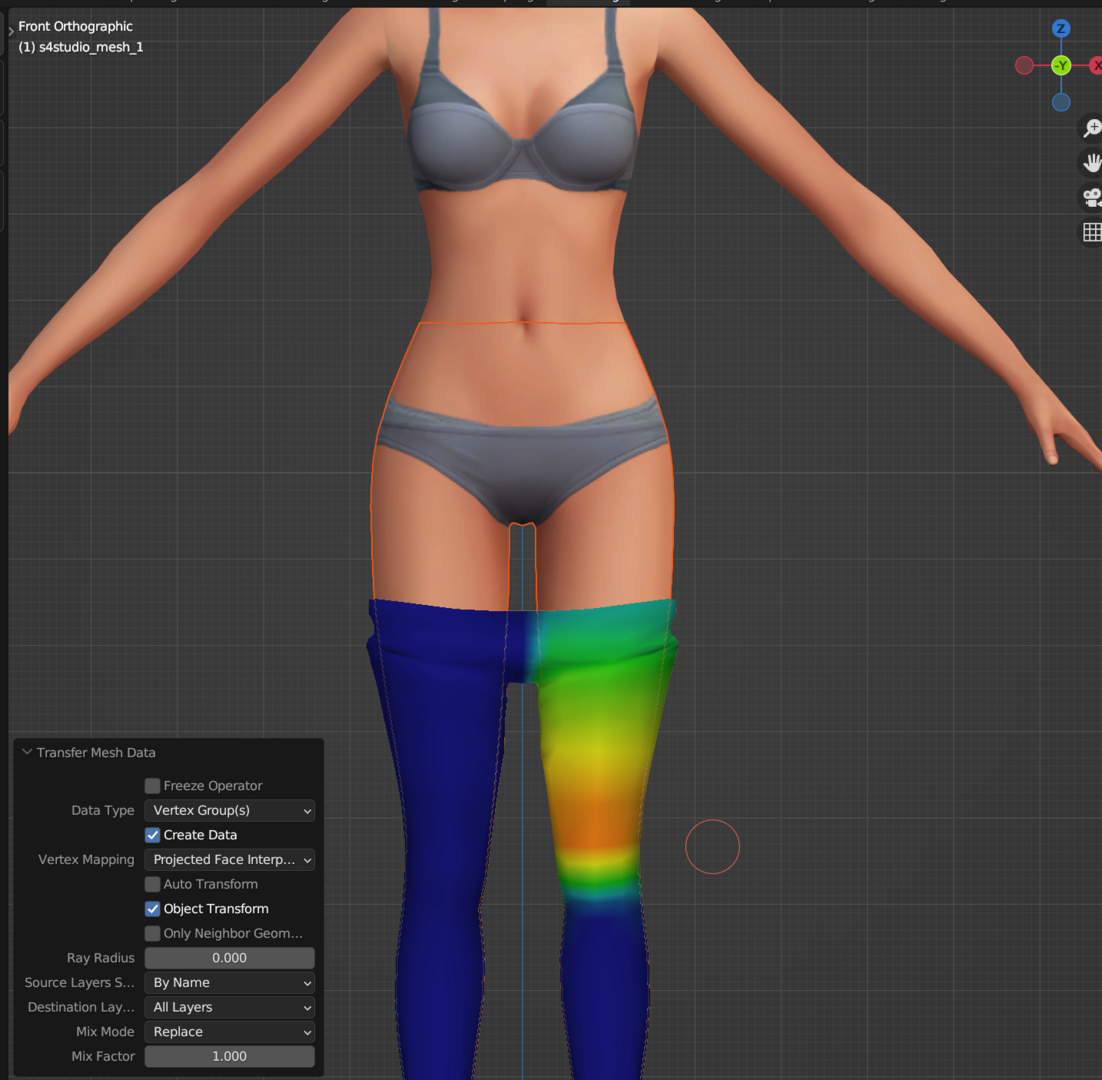Click the Mix Factor slider
The width and height of the screenshot is (1102, 1080).
230,1056
